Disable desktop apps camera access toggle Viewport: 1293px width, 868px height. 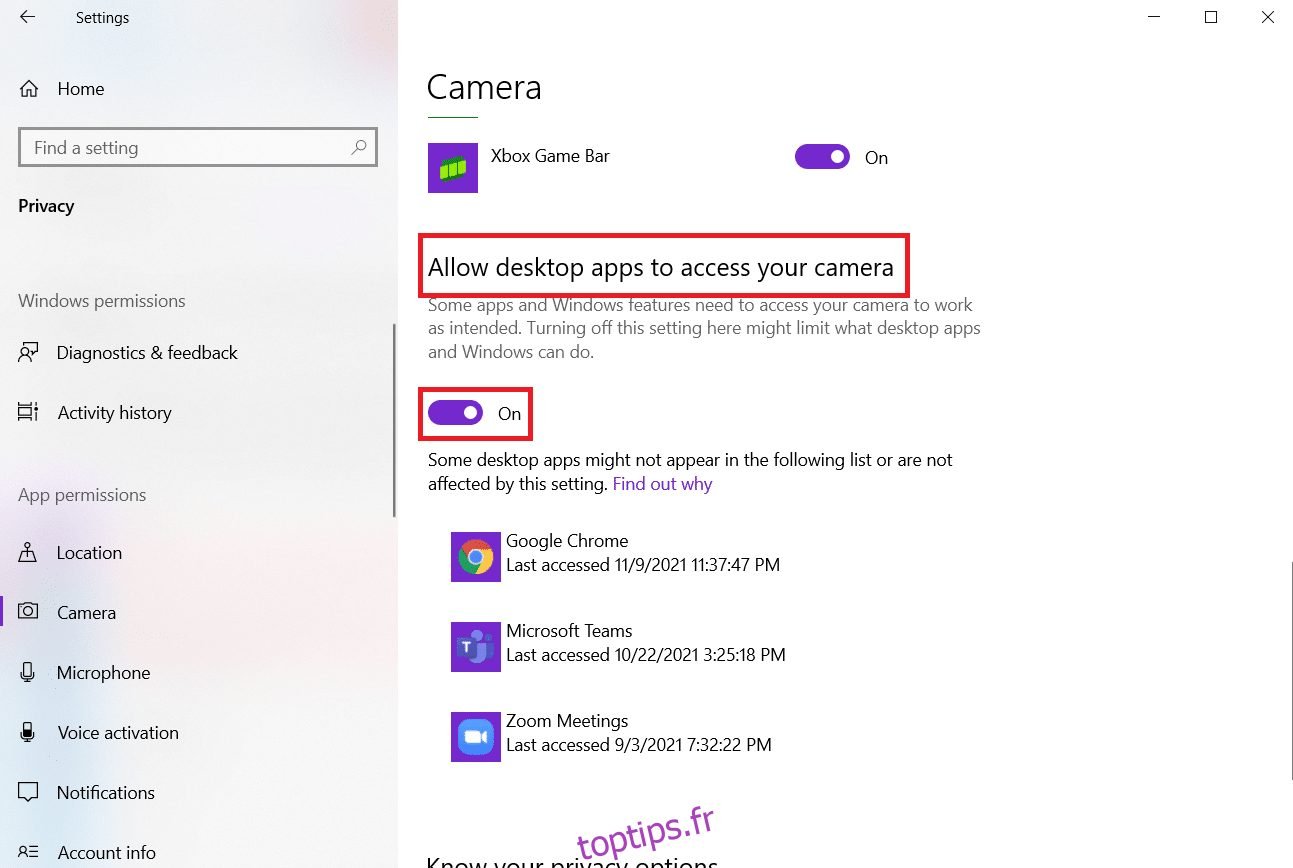pos(455,413)
